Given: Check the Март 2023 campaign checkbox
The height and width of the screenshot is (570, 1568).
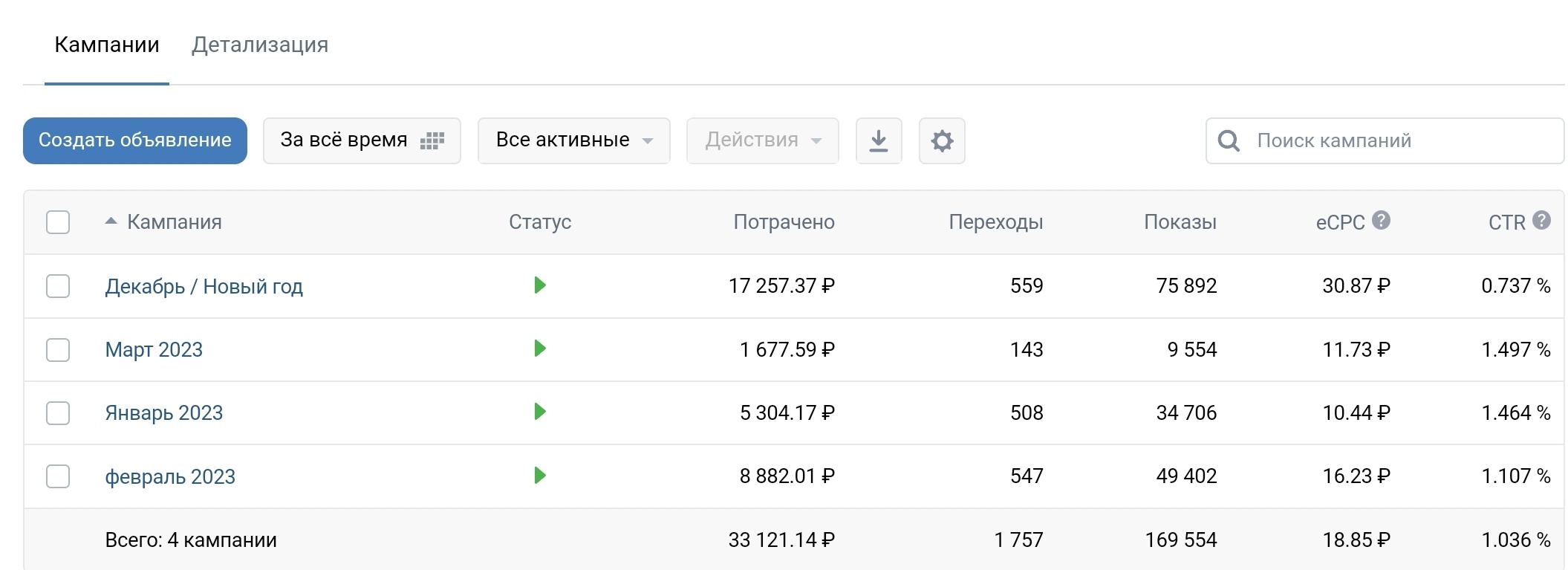Looking at the screenshot, I should tap(58, 349).
